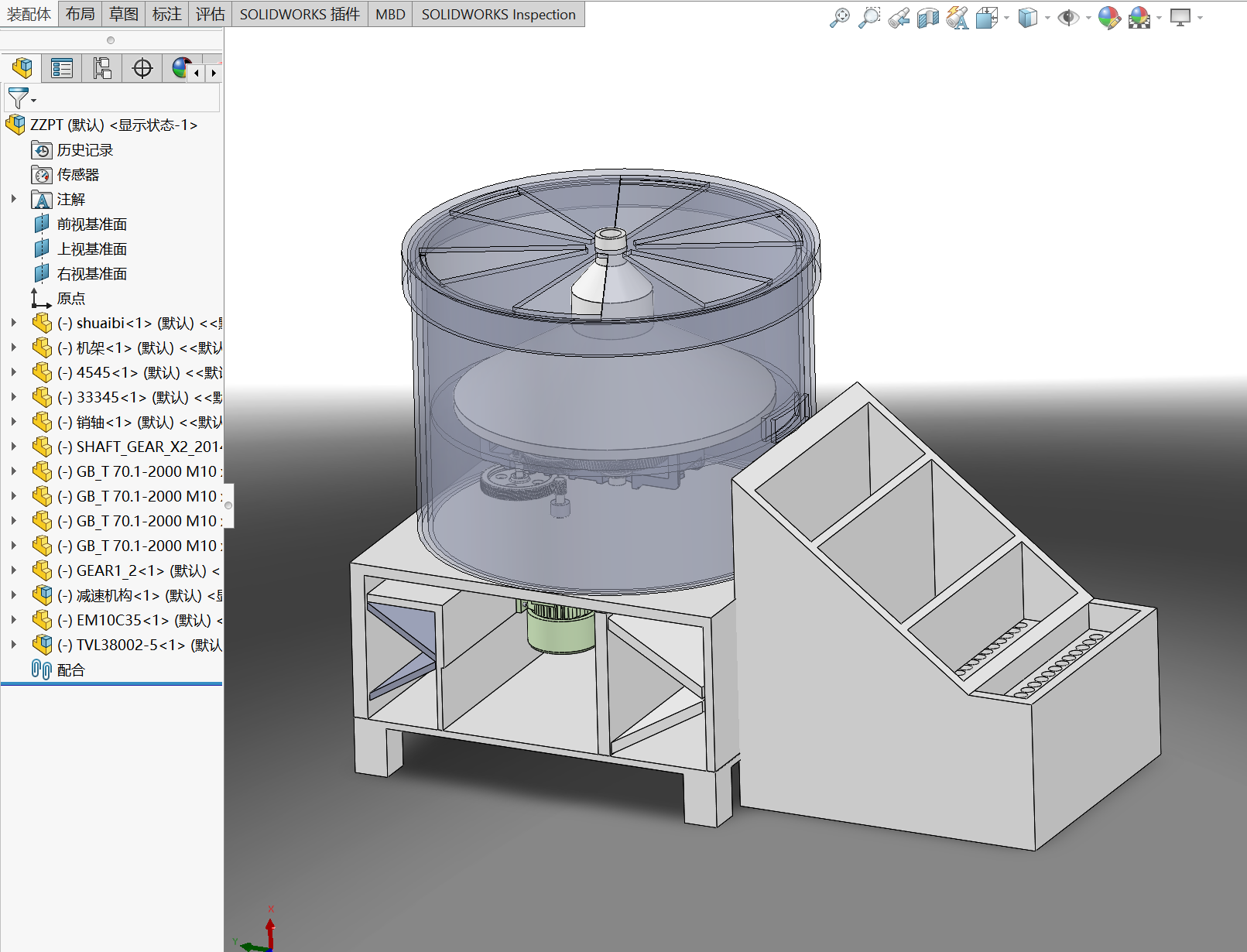Open the ConfigurationManager tab
The height and width of the screenshot is (952, 1247).
pos(102,68)
